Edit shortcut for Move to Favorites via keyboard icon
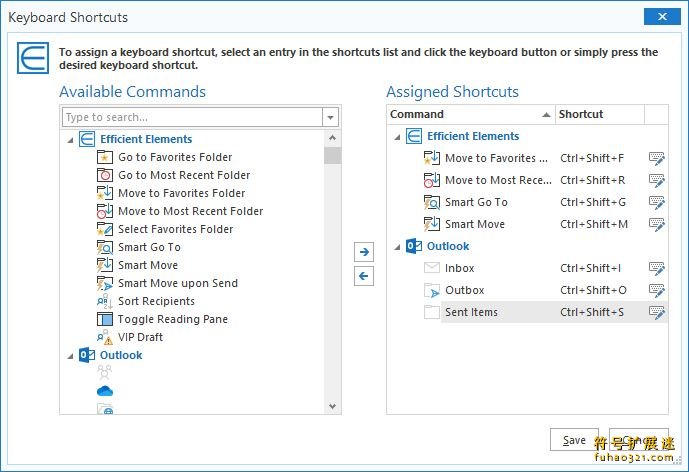 (x=656, y=158)
